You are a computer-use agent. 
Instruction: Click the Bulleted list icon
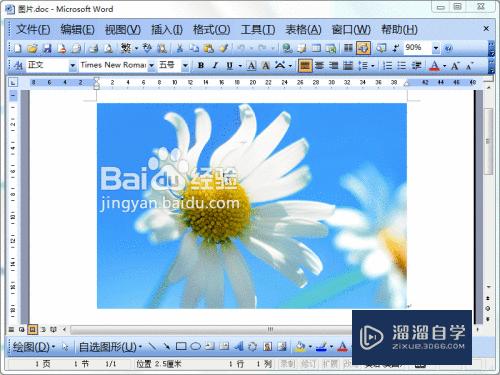coord(402,66)
